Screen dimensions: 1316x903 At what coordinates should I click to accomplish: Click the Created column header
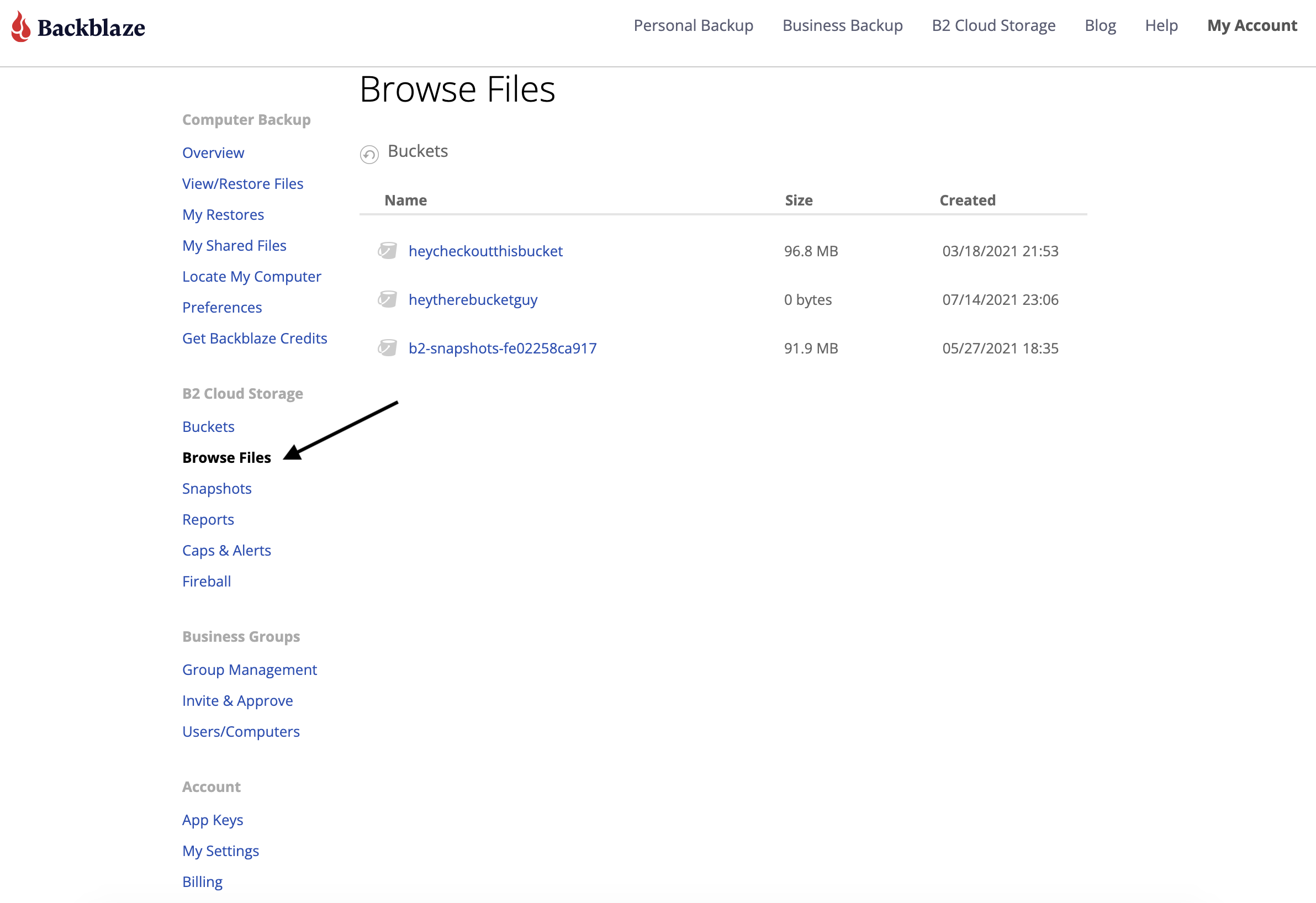tap(968, 200)
